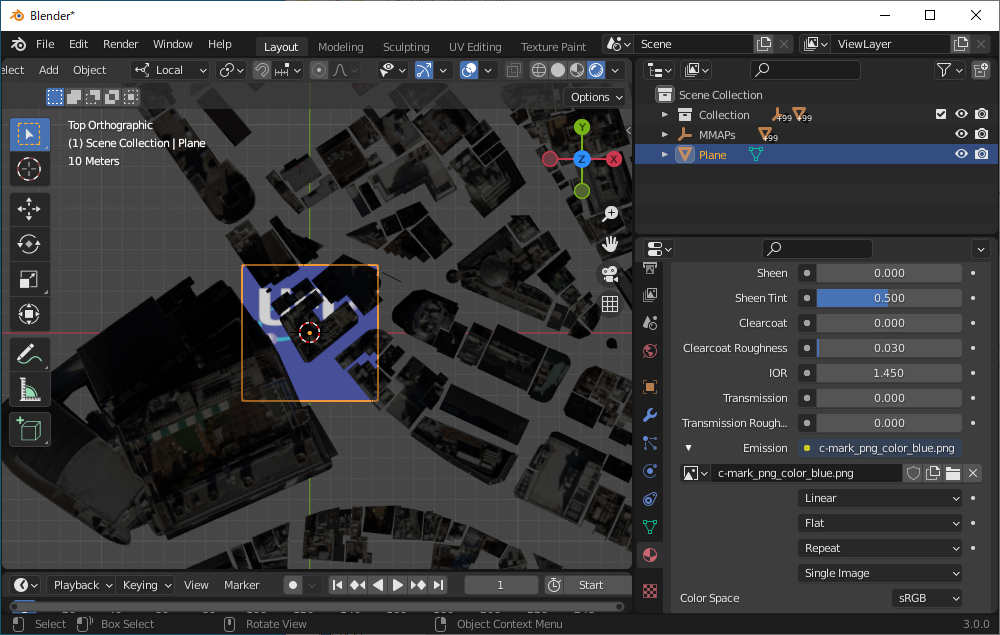Viewport: 1000px width, 635px height.
Task: Pick the Add Cube tool
Action: pyautogui.click(x=29, y=429)
